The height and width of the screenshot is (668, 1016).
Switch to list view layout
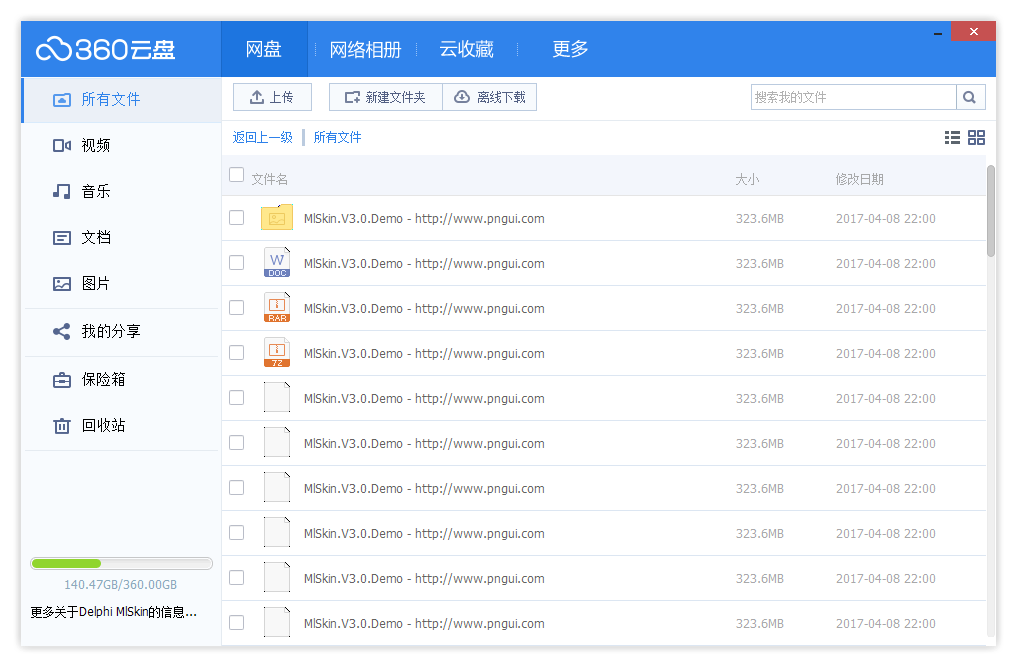tap(952, 138)
